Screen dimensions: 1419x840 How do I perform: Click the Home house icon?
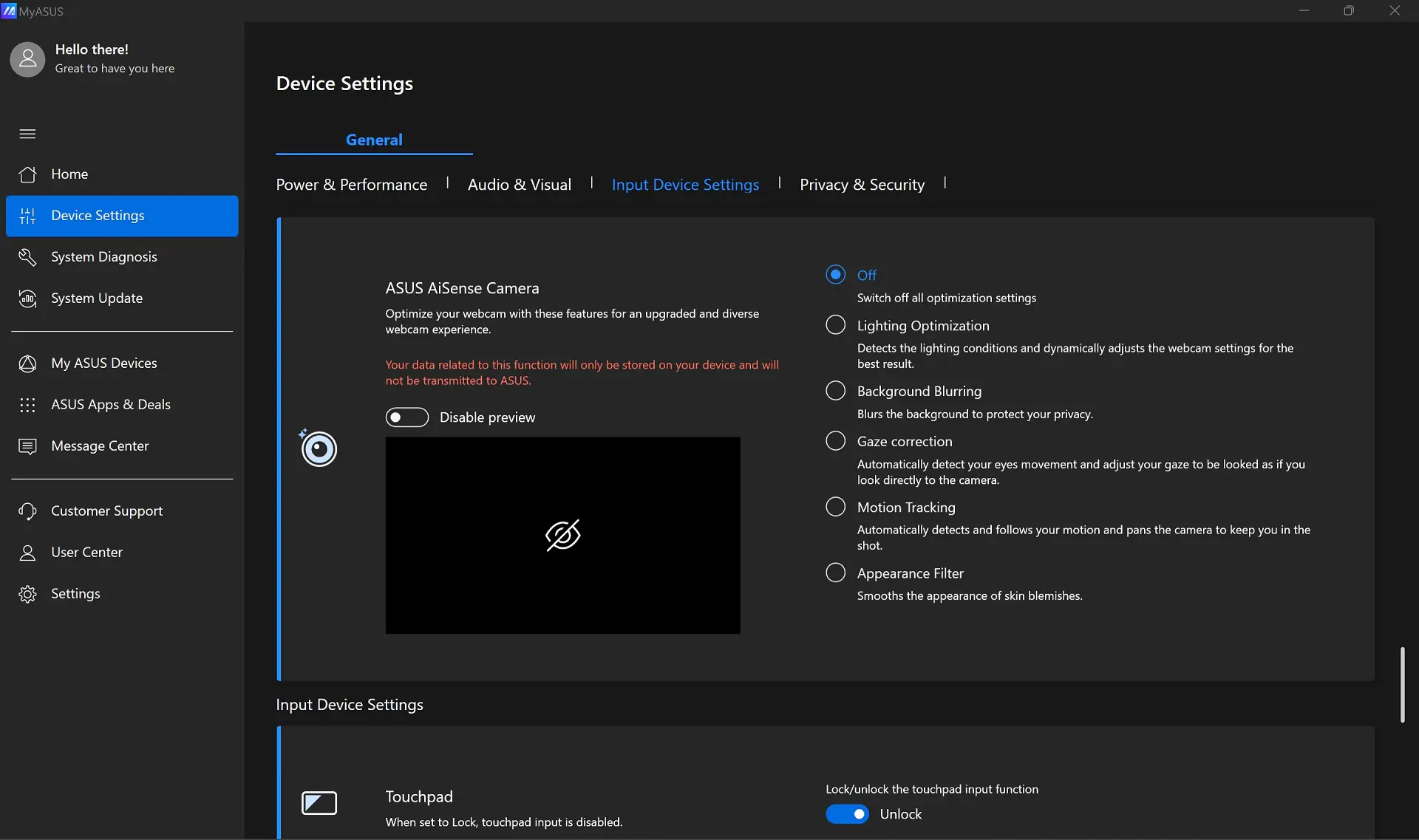click(x=27, y=174)
